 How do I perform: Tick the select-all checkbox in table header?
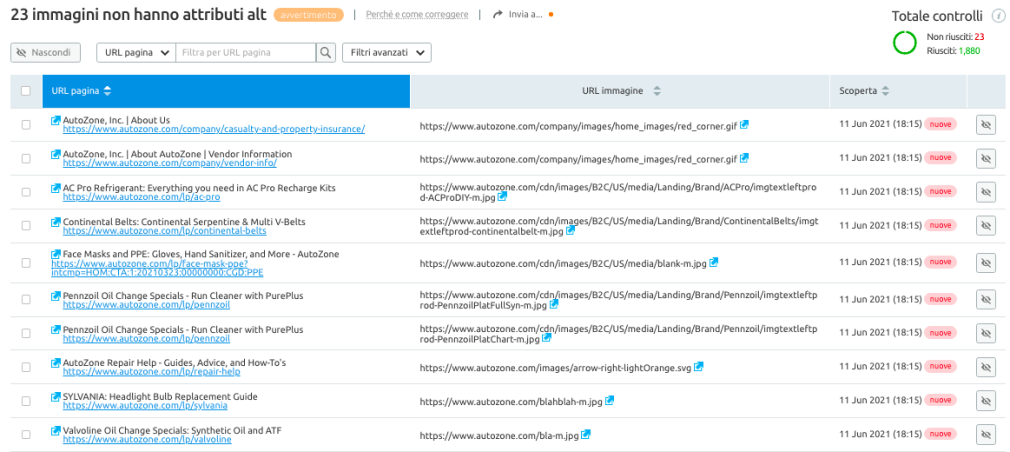pyautogui.click(x=26, y=91)
